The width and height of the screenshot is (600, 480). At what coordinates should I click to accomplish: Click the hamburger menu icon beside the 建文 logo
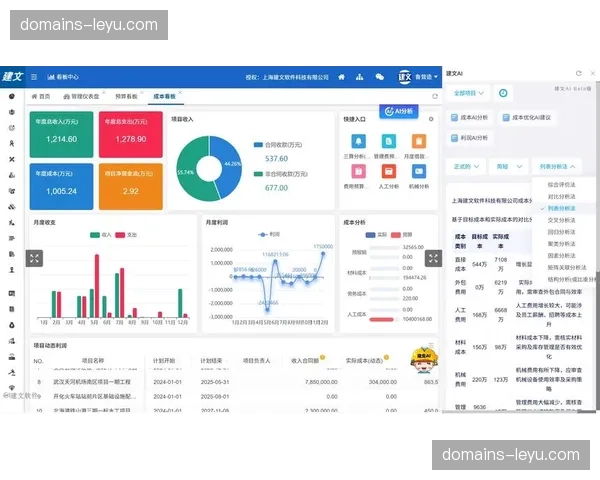point(34,76)
